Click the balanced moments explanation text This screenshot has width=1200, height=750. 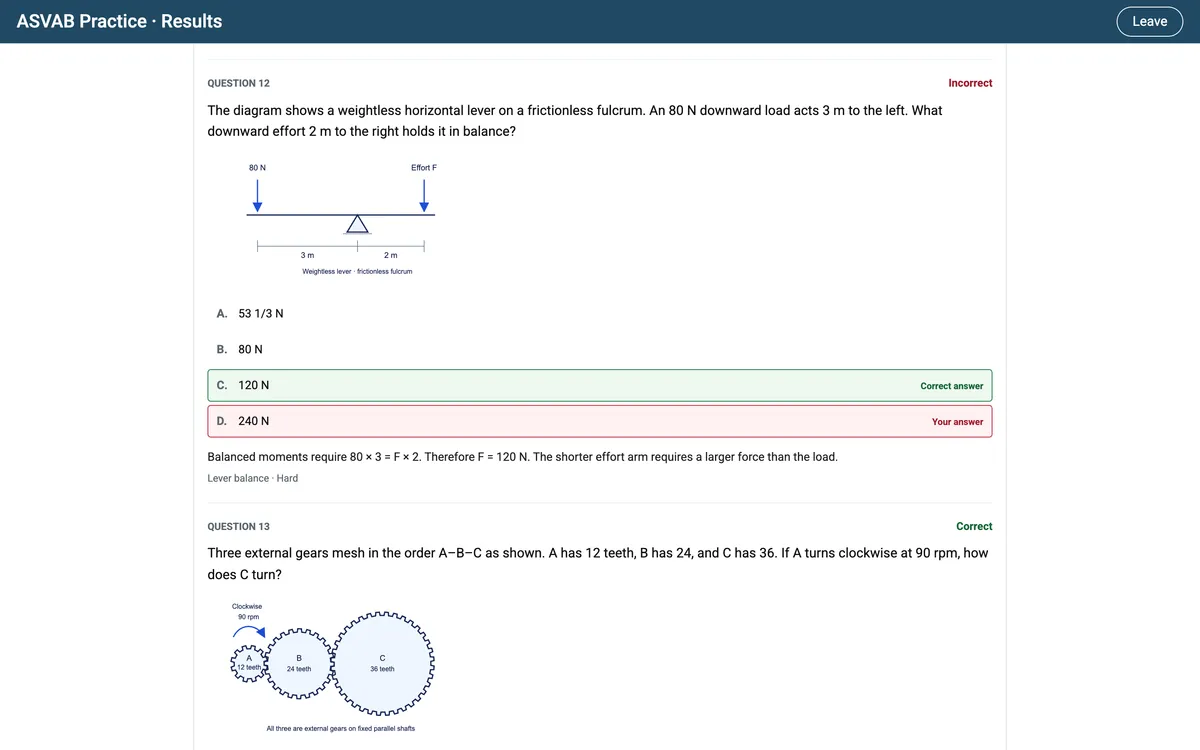[x=522, y=457]
